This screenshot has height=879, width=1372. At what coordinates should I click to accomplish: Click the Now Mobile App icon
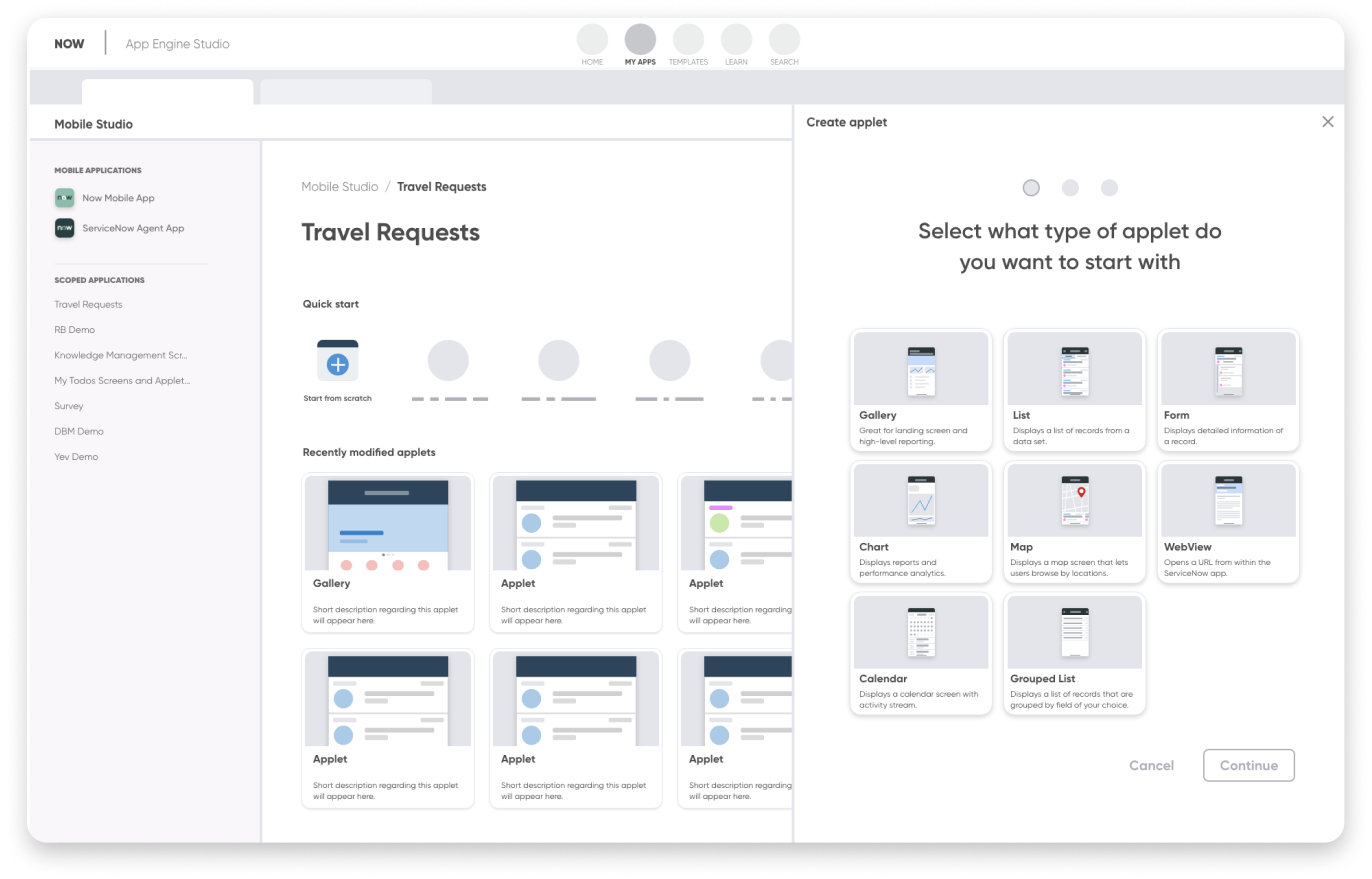coord(64,198)
